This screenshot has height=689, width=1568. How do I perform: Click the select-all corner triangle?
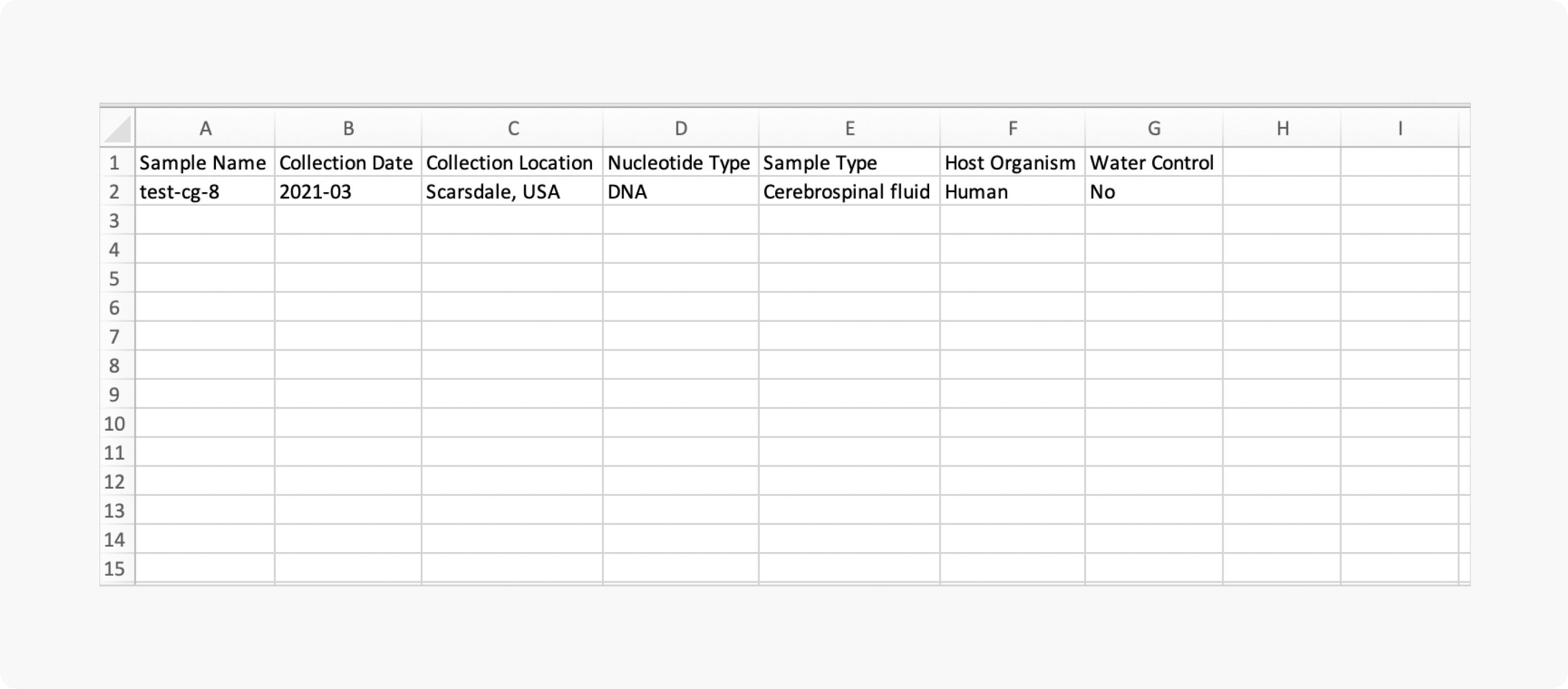(x=118, y=128)
